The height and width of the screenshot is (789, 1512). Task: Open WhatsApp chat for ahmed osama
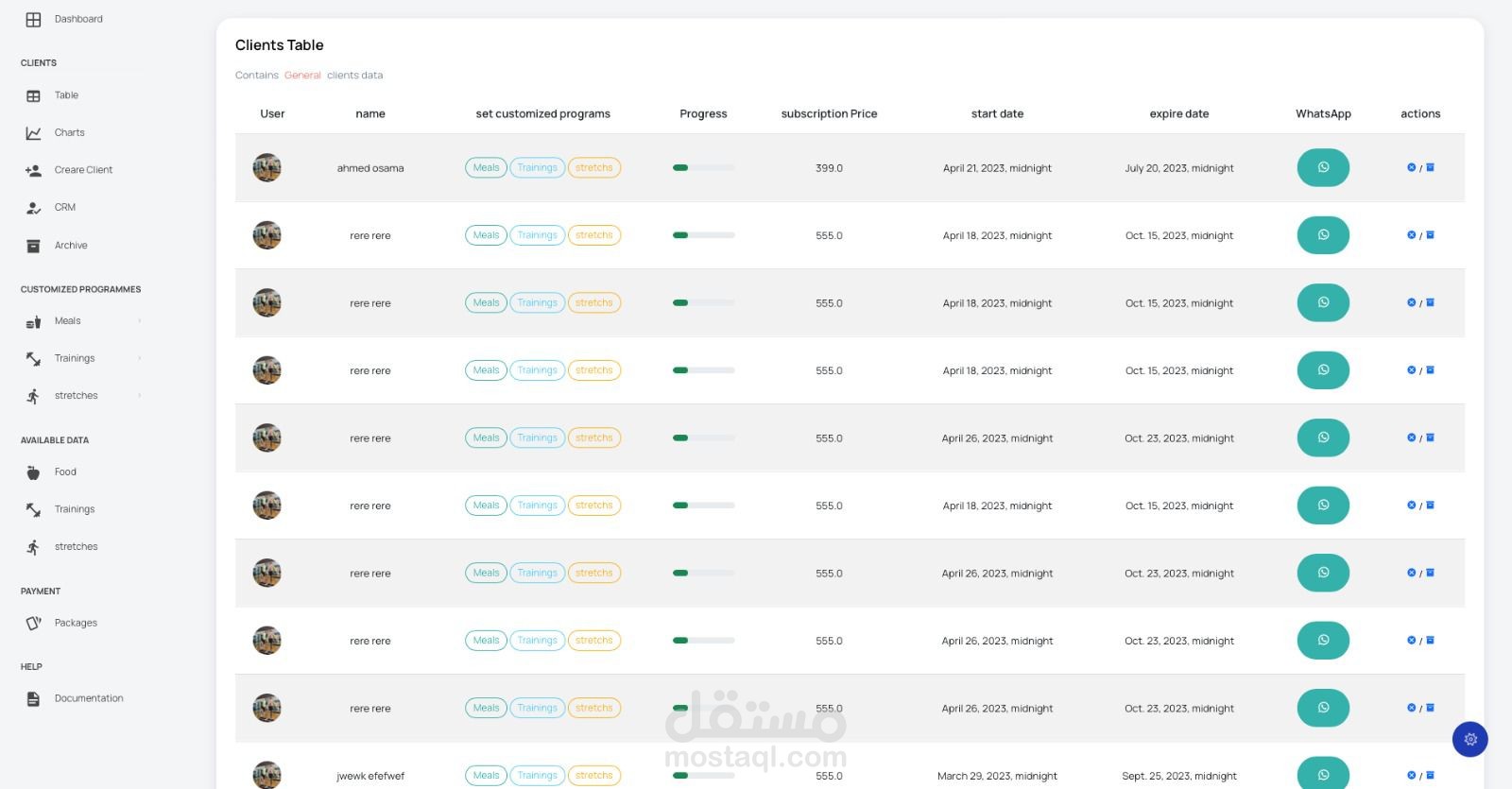tap(1322, 168)
